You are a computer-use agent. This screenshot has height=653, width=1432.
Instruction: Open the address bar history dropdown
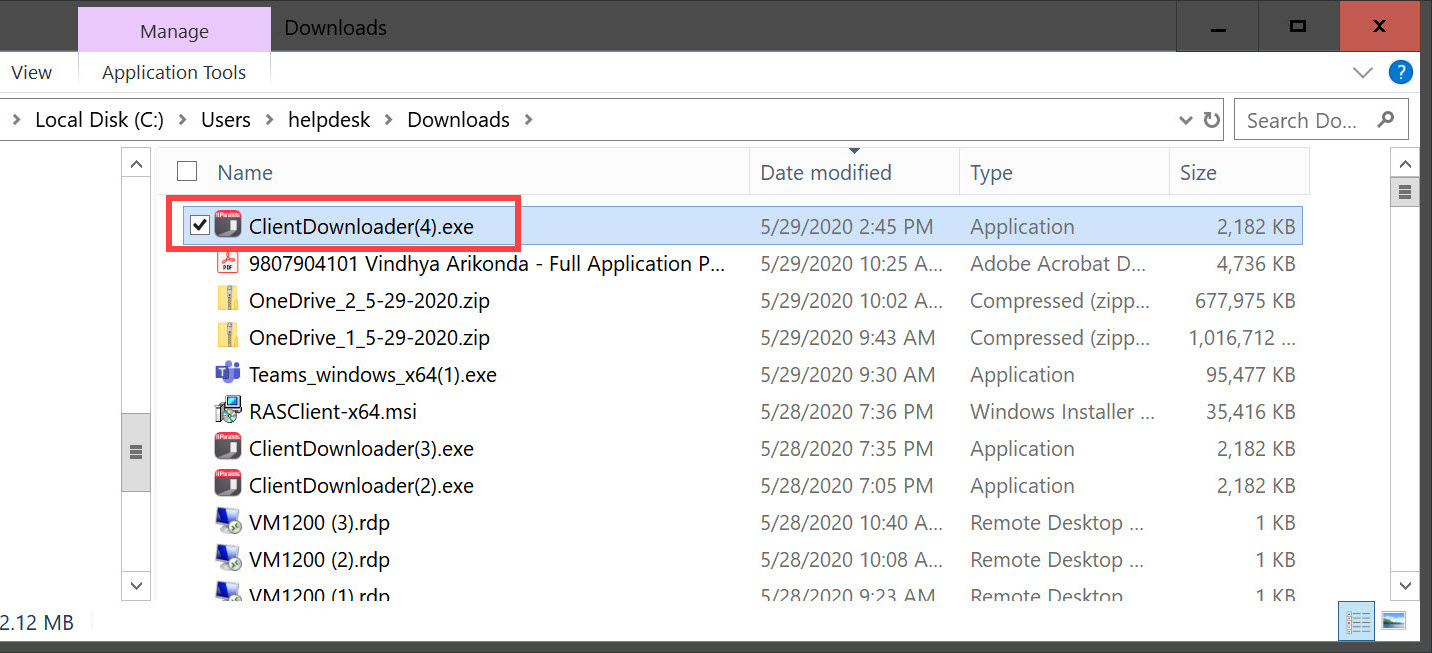coord(1186,120)
